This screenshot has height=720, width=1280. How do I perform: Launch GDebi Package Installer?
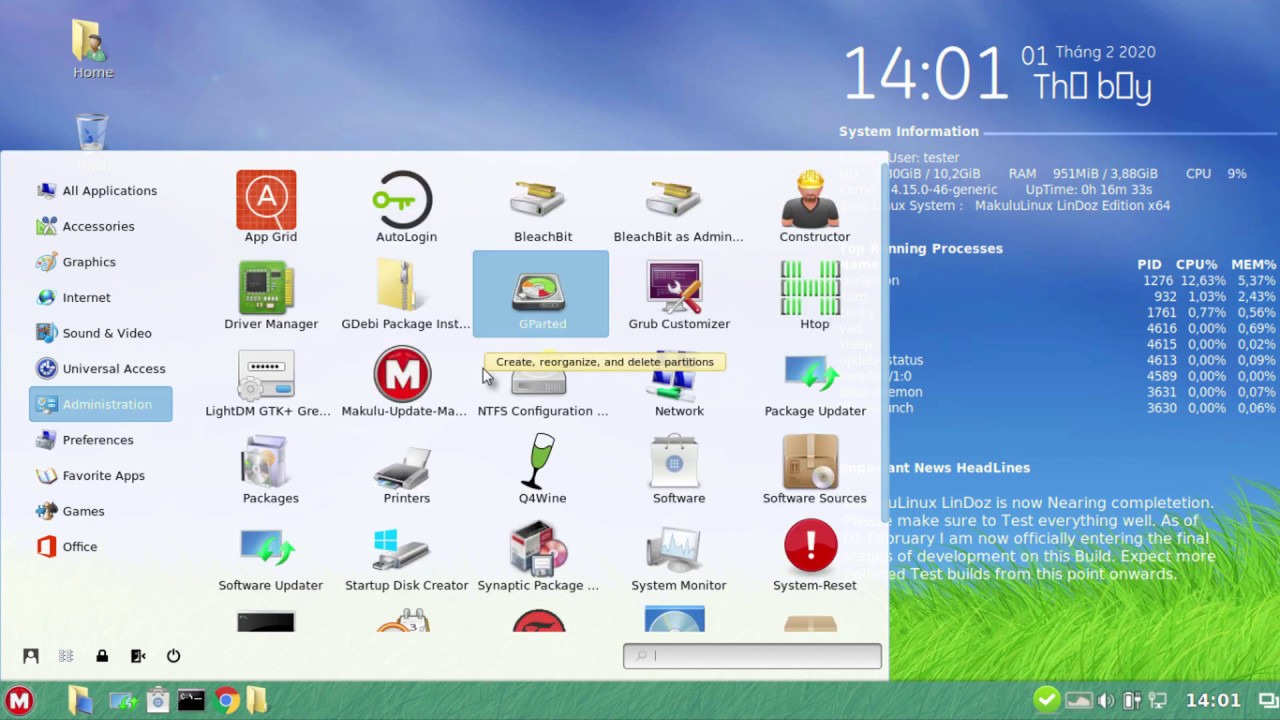point(406,294)
